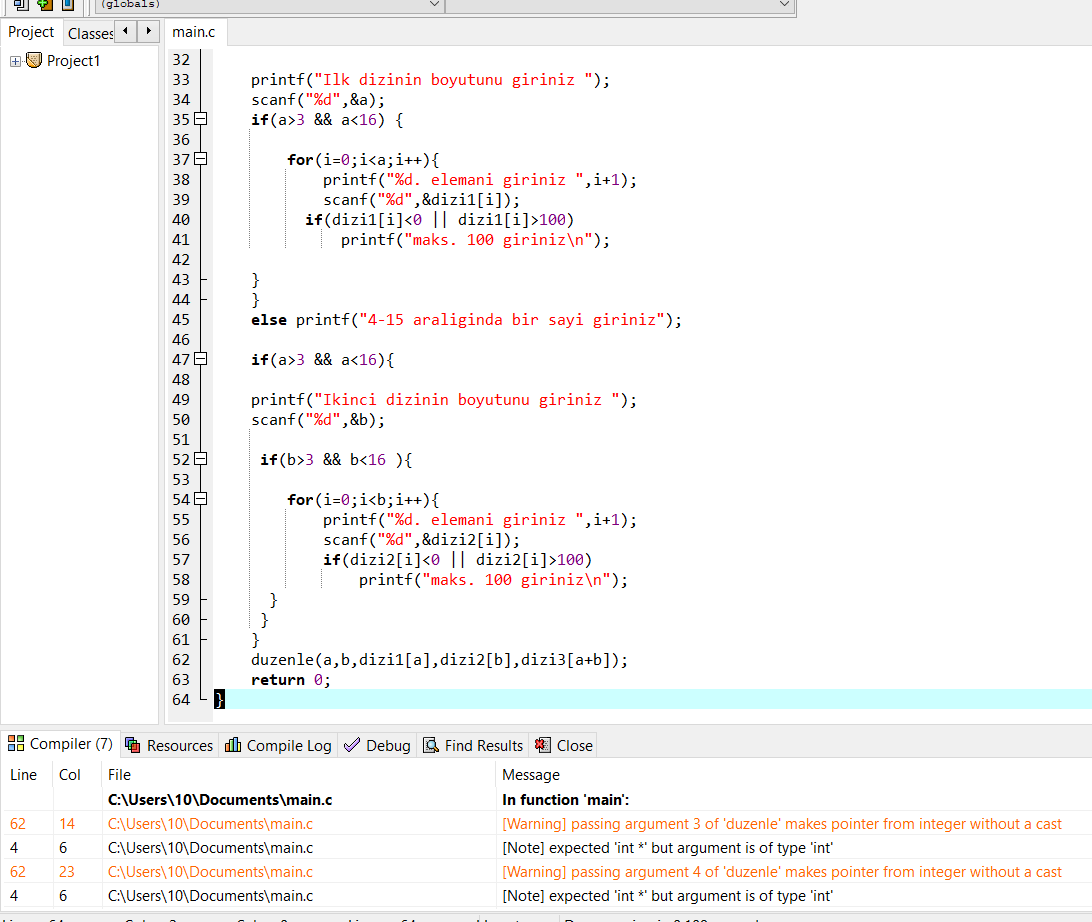Select Project1 label in project tree

(x=73, y=61)
